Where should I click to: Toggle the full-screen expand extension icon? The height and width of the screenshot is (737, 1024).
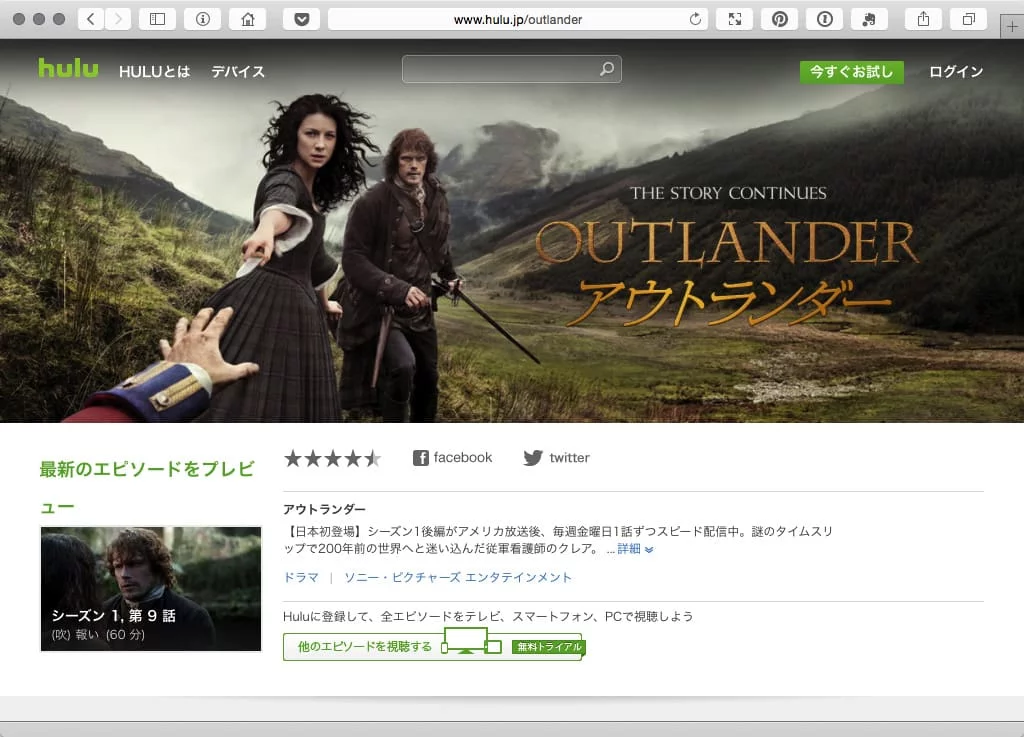735,19
